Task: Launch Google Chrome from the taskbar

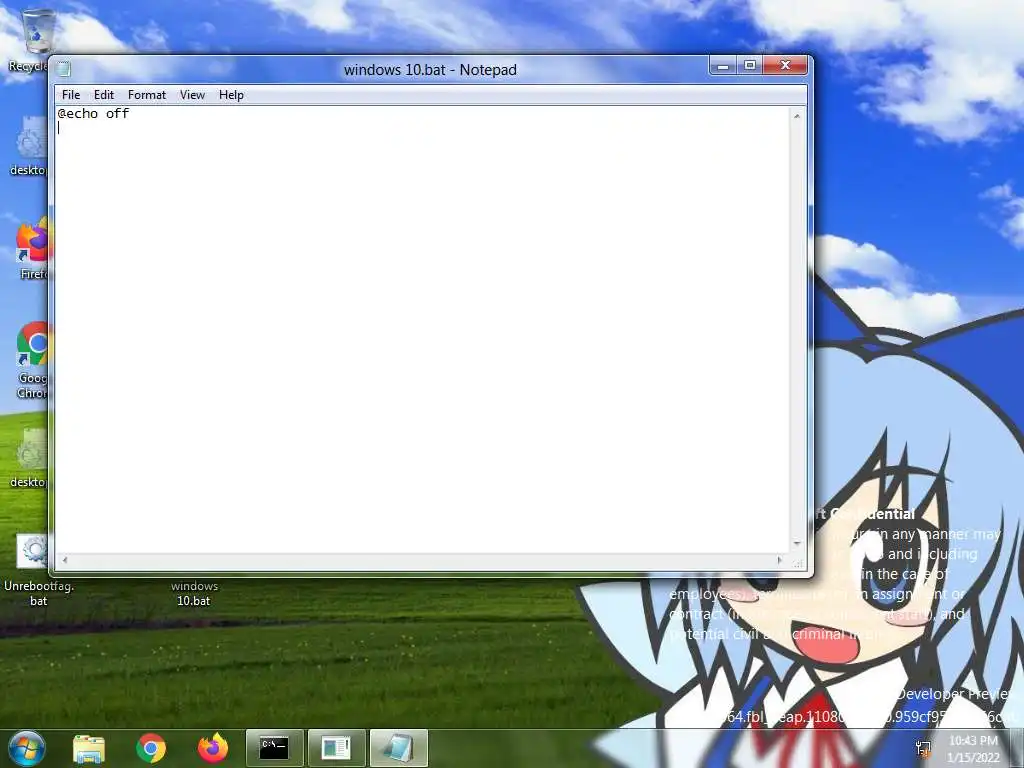Action: [151, 748]
